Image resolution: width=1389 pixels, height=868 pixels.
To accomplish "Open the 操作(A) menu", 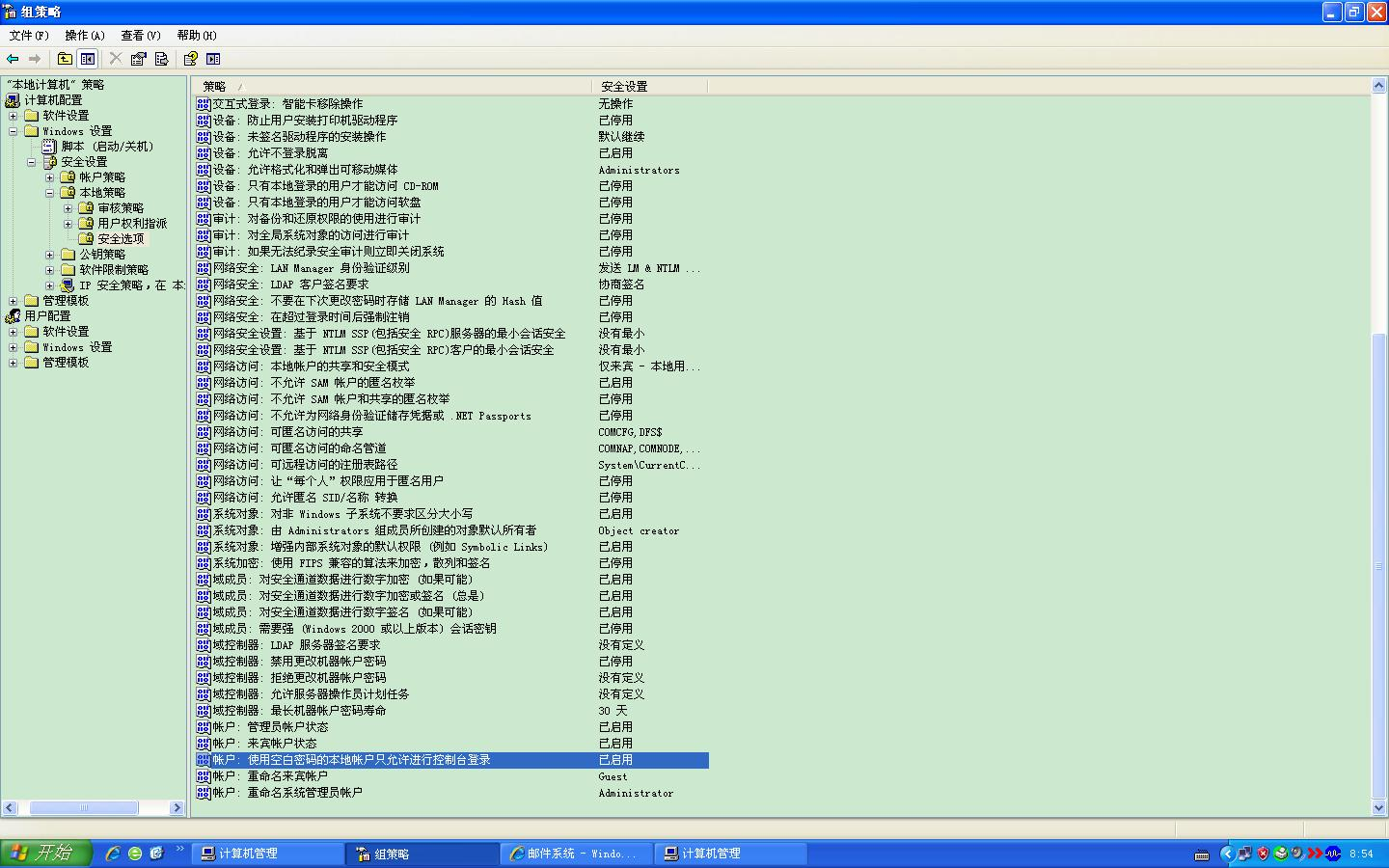I will [x=85, y=36].
